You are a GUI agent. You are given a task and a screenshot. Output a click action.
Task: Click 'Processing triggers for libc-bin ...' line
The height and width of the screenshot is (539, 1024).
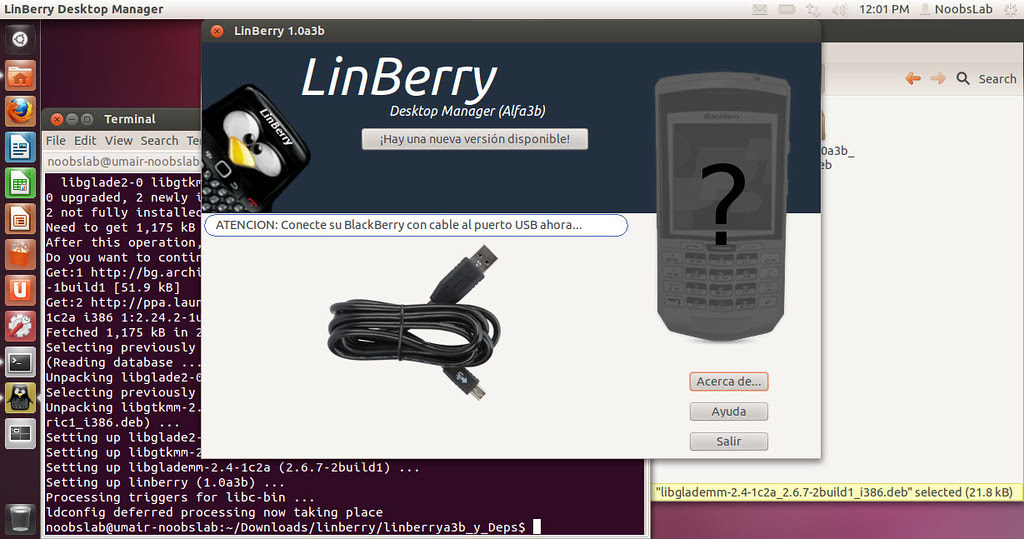click(x=180, y=497)
